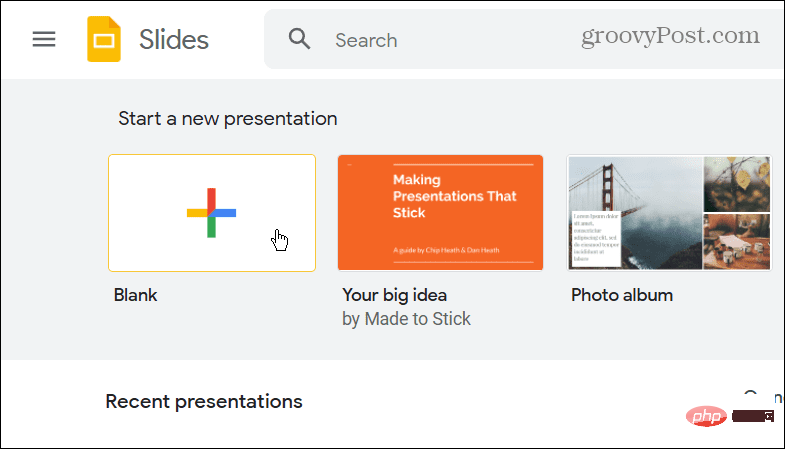Click the by Made to Stick caption
Screen dimensions: 785x449
(x=406, y=319)
